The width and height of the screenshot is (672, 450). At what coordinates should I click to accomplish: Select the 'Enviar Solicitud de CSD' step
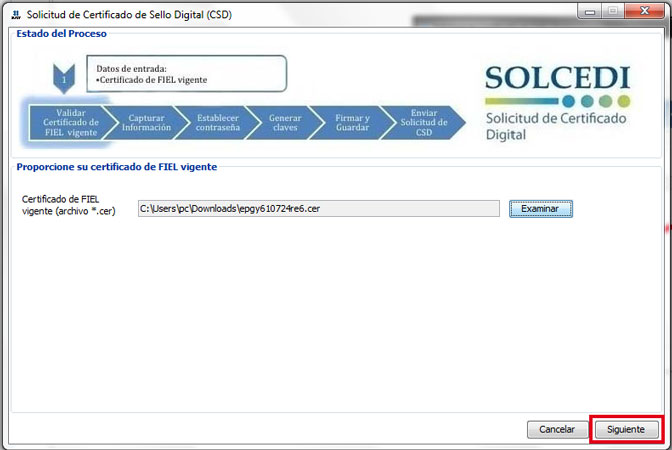click(423, 122)
